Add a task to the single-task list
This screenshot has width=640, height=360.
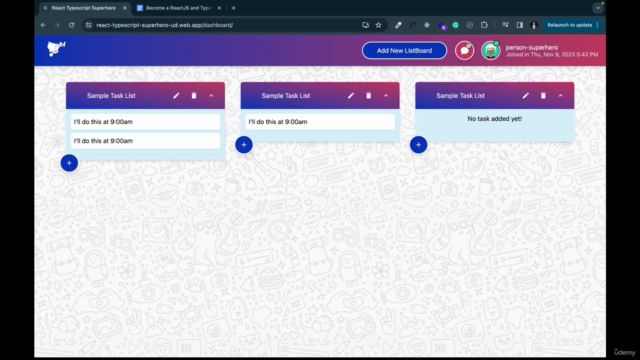coord(244,144)
